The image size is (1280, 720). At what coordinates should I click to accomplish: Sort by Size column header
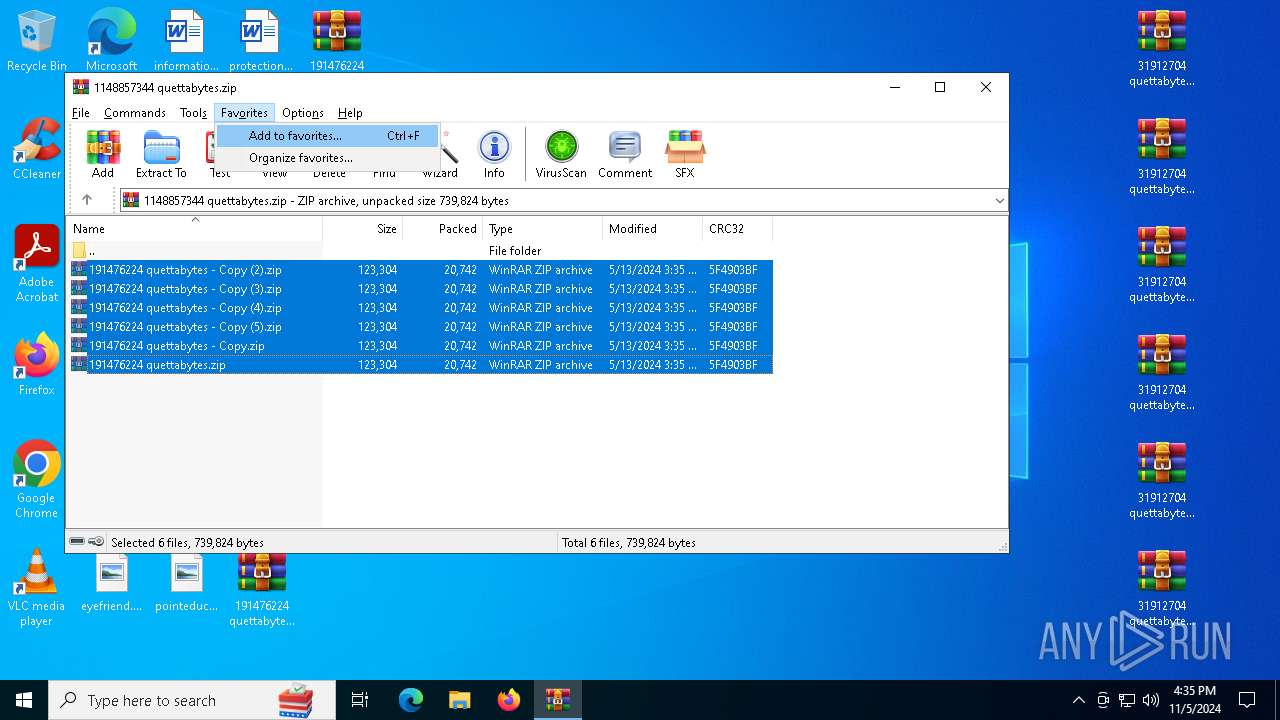[363, 229]
